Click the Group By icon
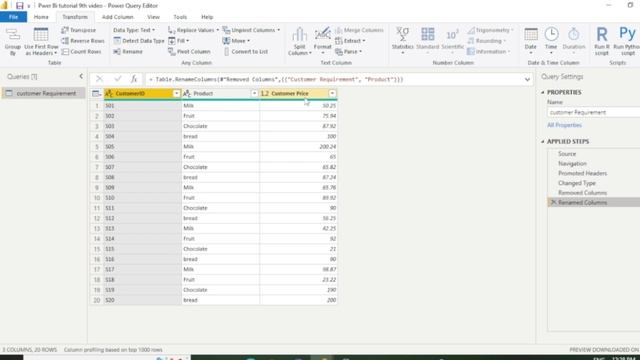 13,41
